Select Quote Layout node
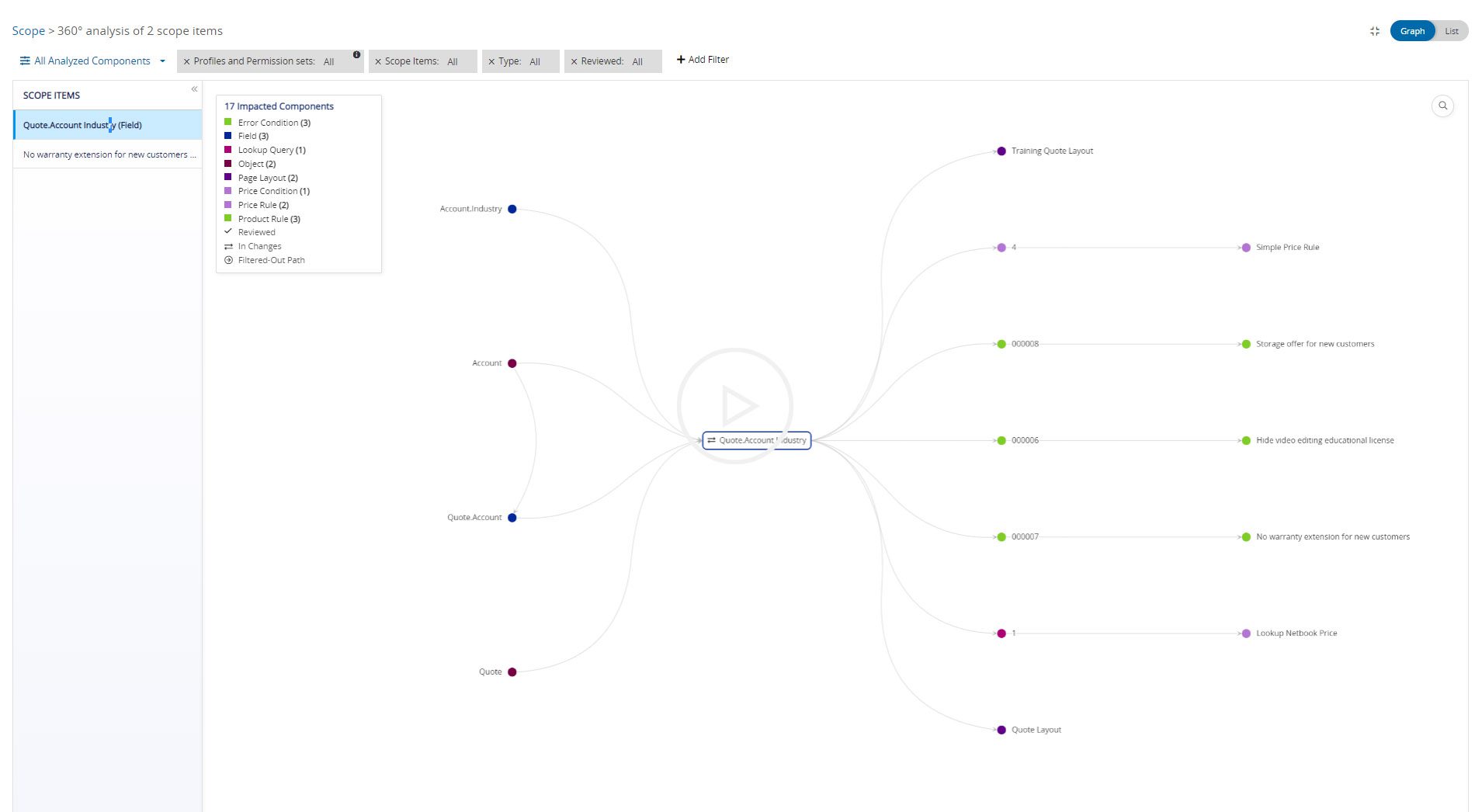1475x812 pixels. (1001, 730)
